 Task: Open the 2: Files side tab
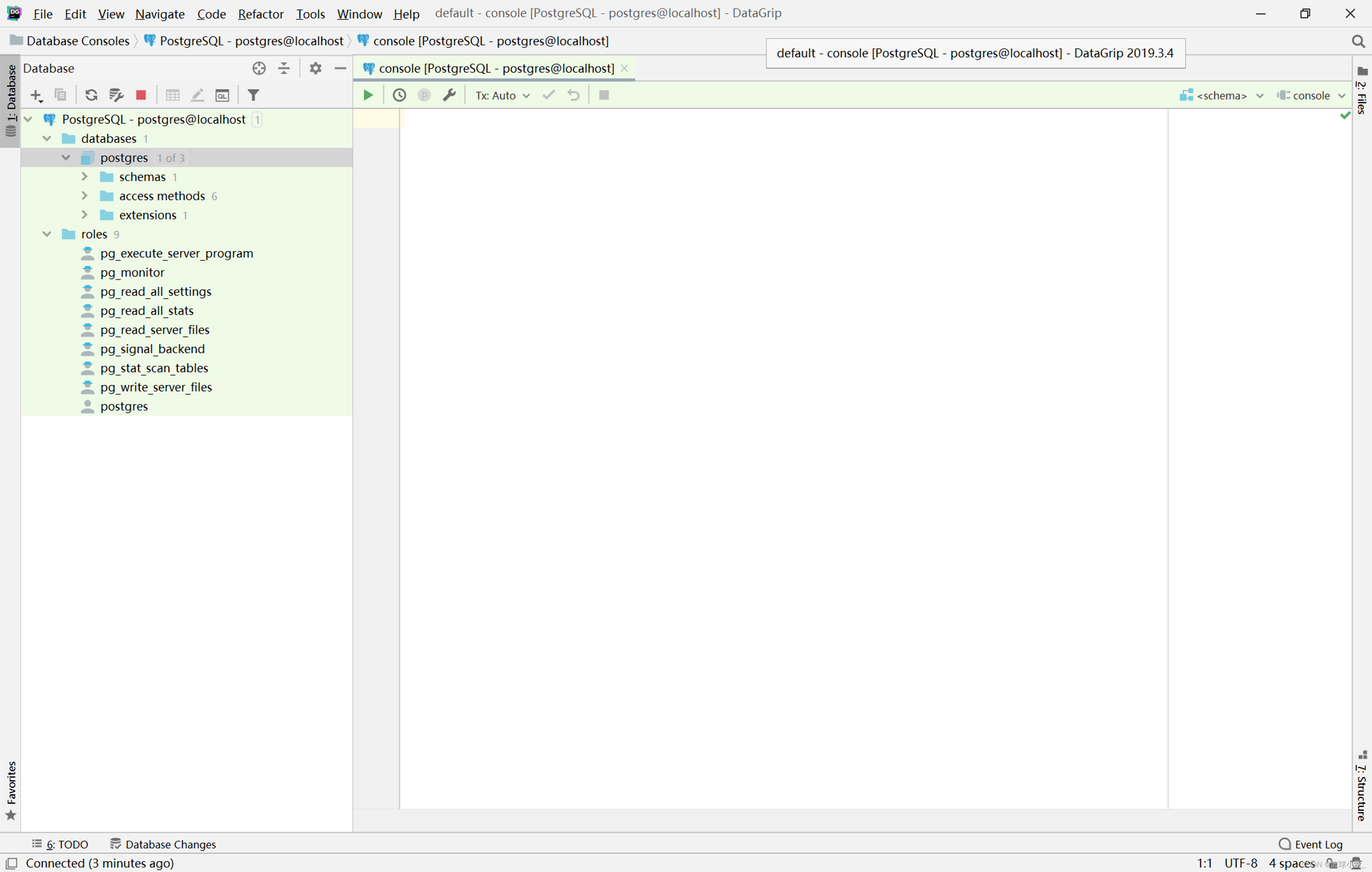[1362, 90]
